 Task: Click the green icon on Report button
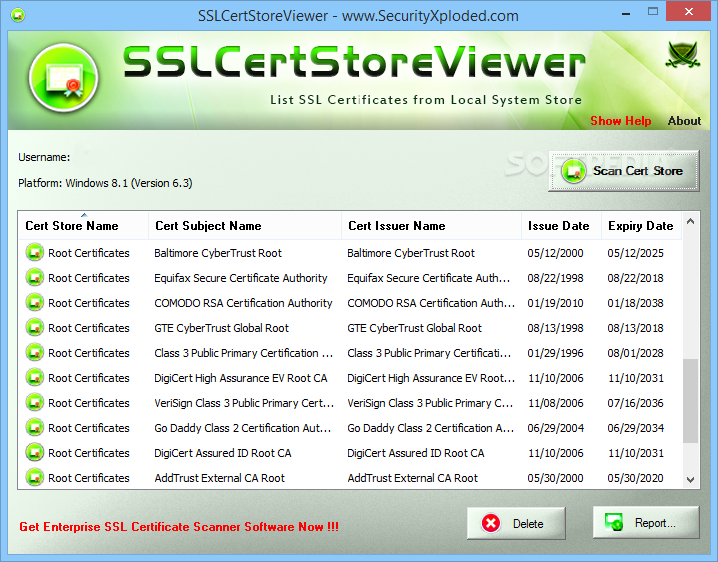(614, 522)
